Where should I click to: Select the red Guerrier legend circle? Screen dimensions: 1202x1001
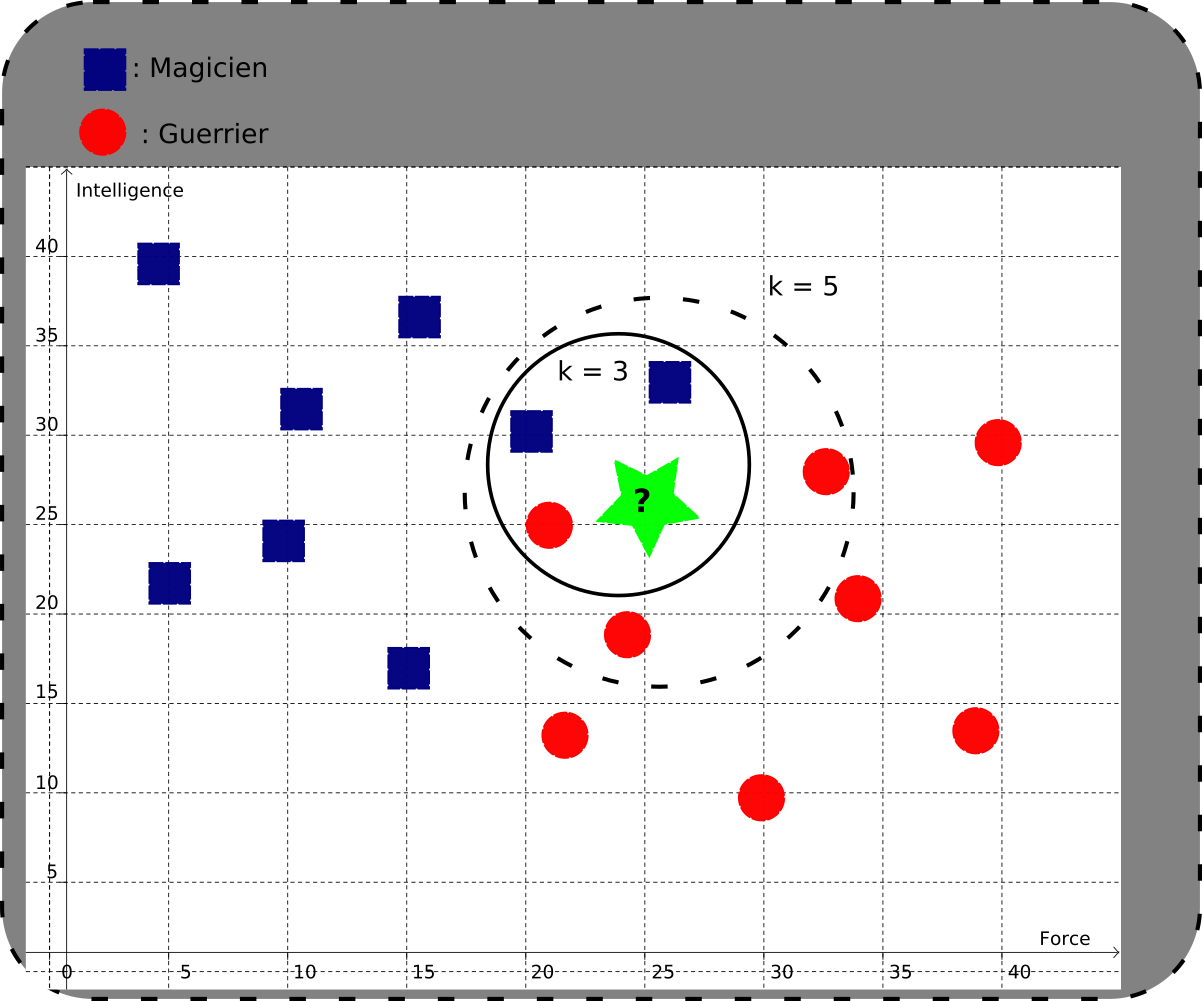[x=103, y=132]
